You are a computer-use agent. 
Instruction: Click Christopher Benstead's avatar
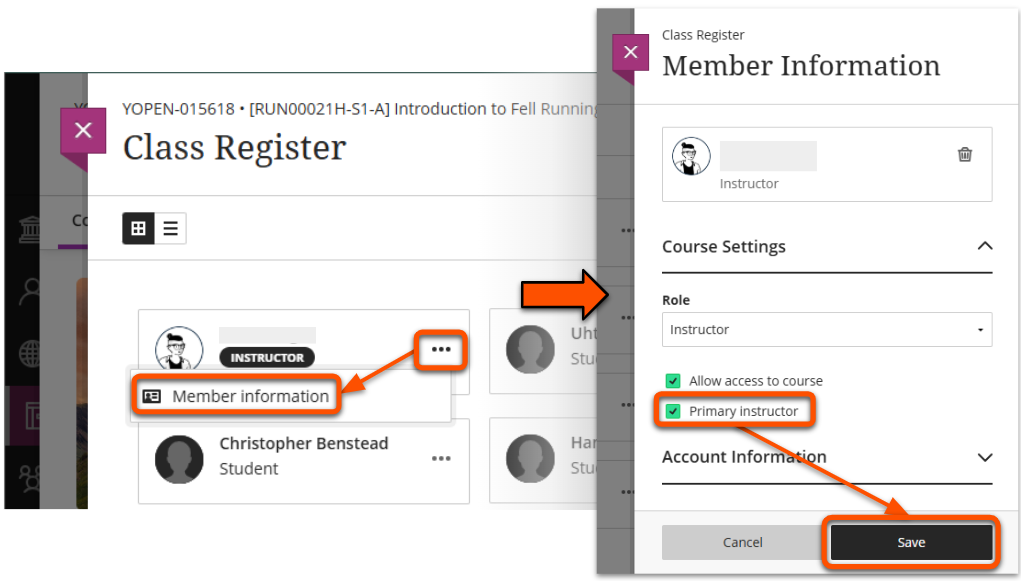[180, 458]
